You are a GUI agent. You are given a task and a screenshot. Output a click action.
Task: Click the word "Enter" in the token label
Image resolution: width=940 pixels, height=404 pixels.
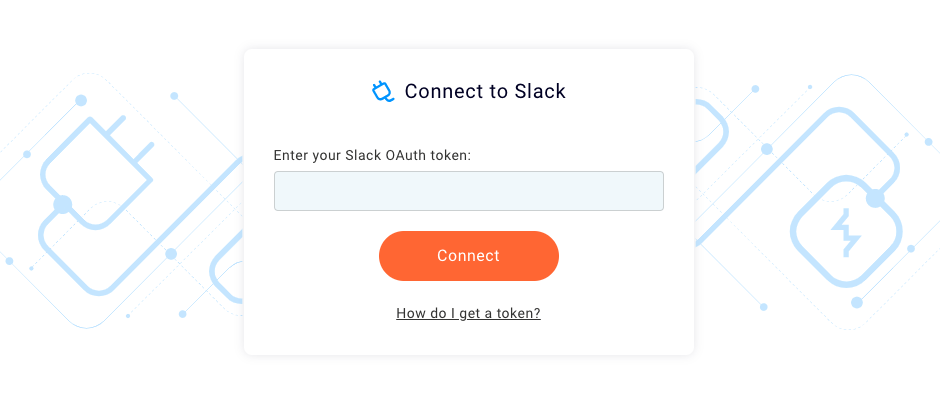click(292, 155)
